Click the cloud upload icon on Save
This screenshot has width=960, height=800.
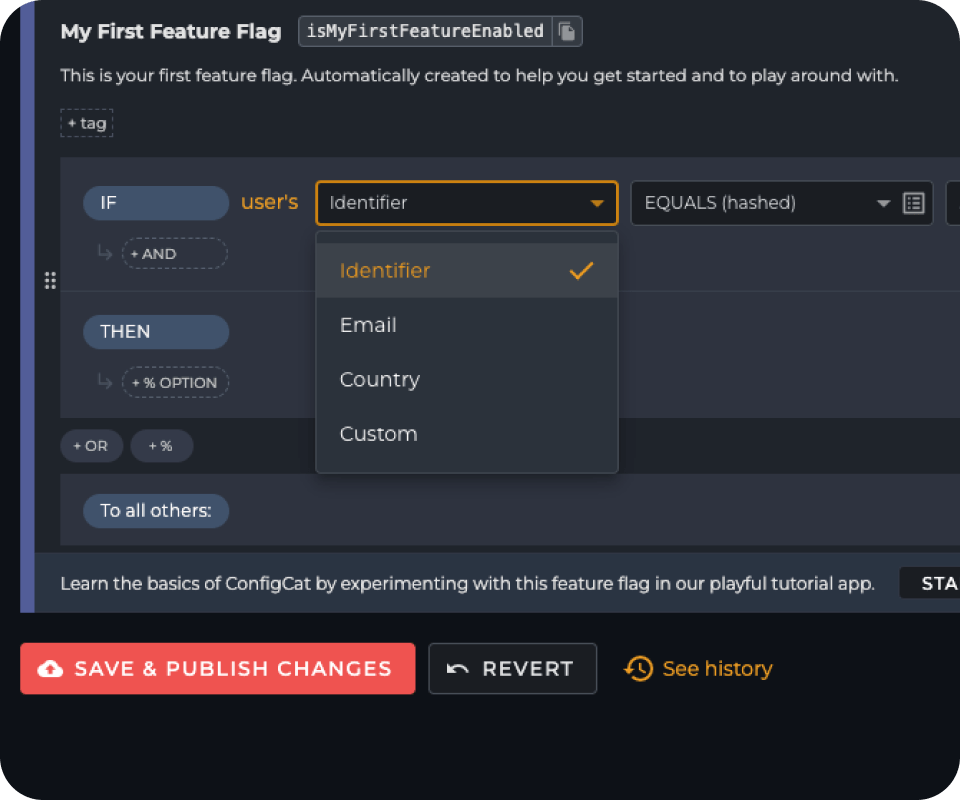(50, 669)
